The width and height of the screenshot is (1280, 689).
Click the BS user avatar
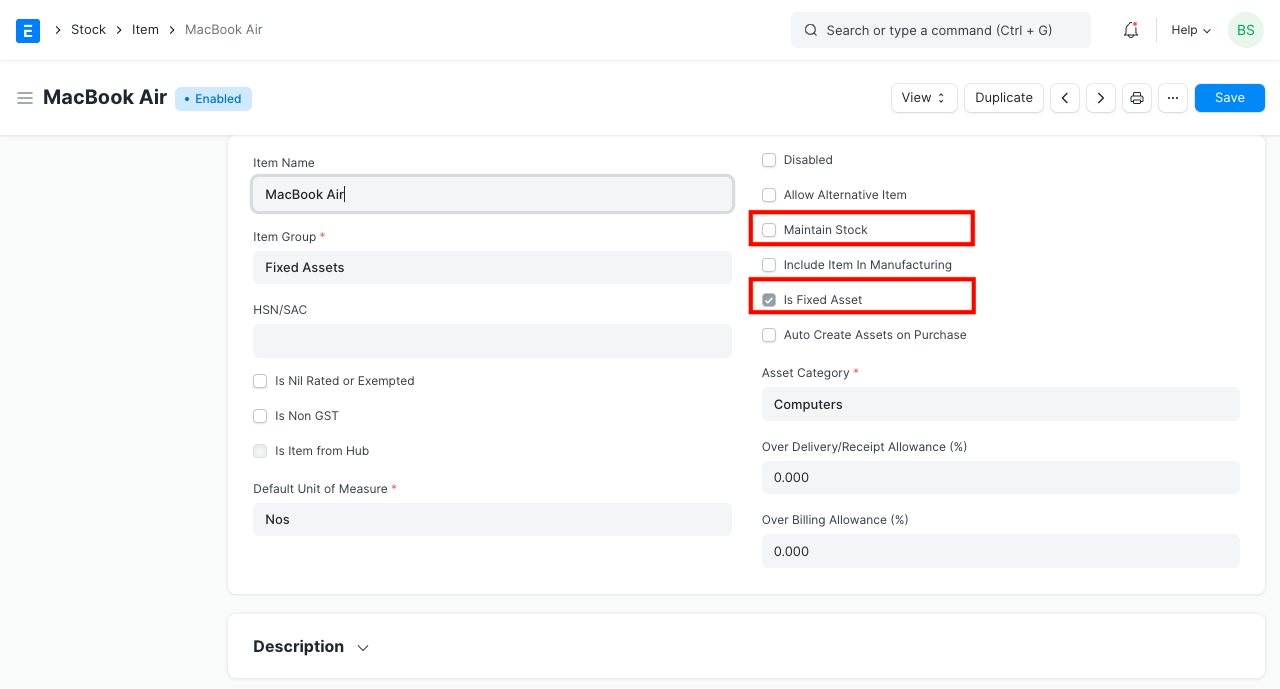1245,30
